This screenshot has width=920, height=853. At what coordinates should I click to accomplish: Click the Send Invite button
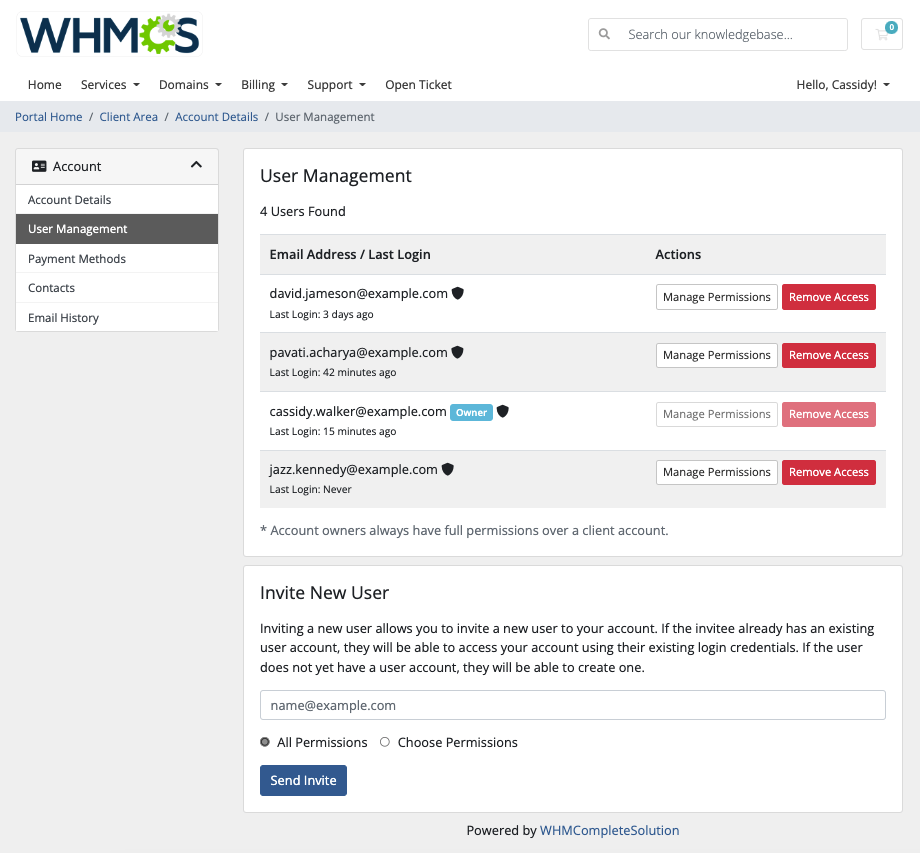(303, 780)
